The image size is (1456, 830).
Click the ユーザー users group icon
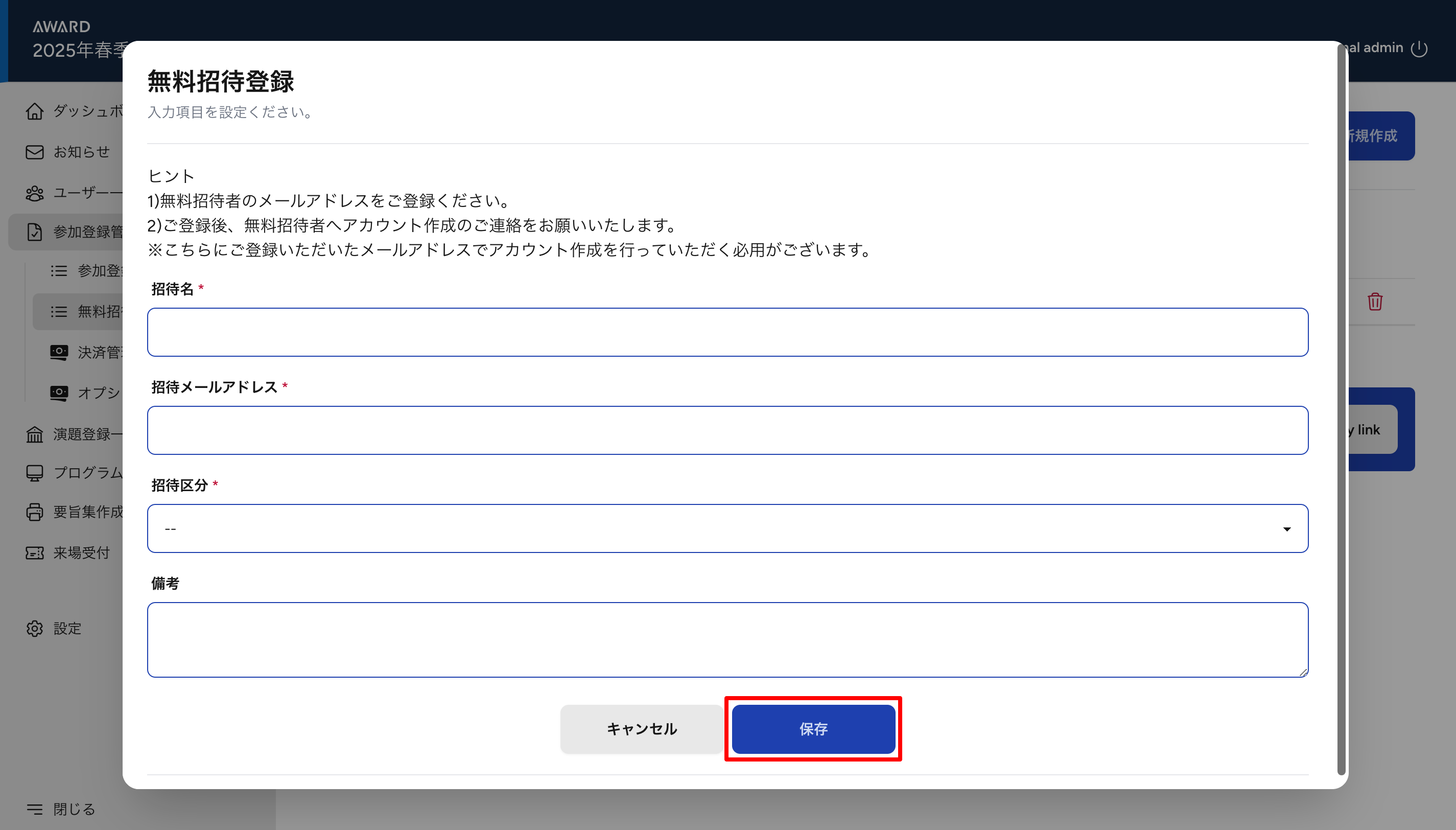pyautogui.click(x=34, y=193)
